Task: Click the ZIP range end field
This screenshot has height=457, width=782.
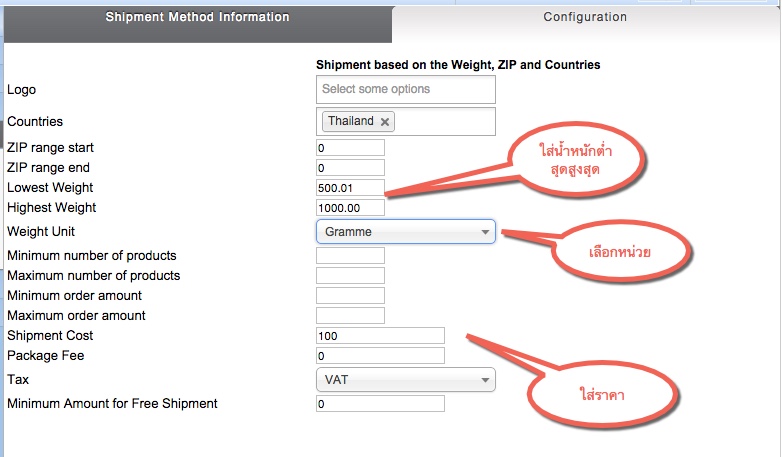Action: click(x=350, y=168)
